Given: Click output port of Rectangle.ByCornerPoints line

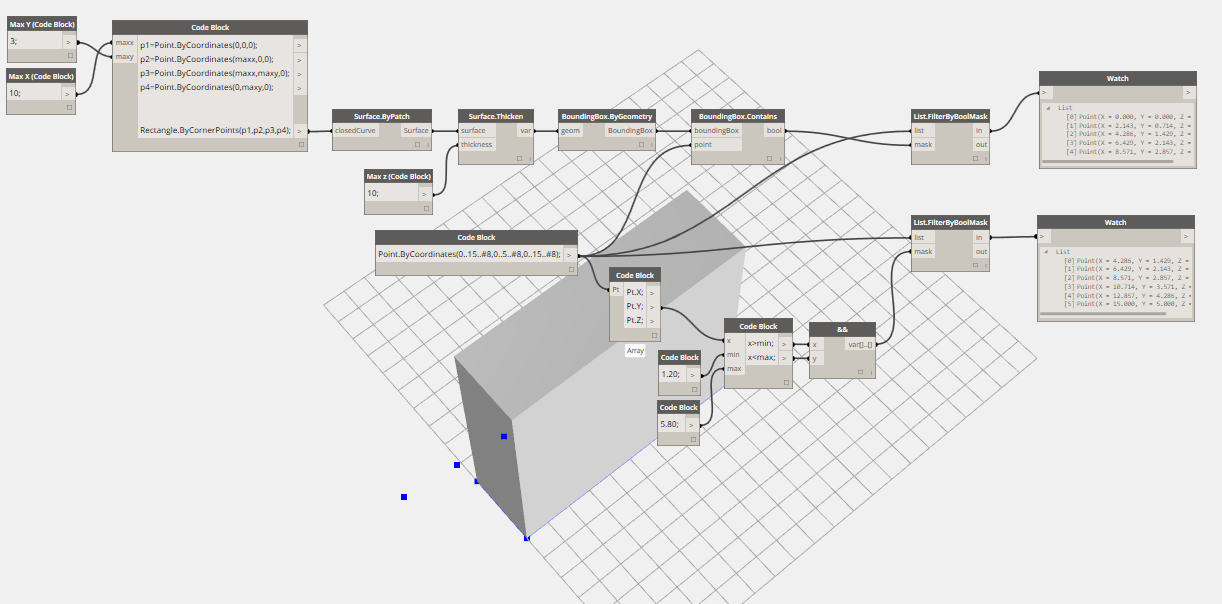Looking at the screenshot, I should click(300, 131).
